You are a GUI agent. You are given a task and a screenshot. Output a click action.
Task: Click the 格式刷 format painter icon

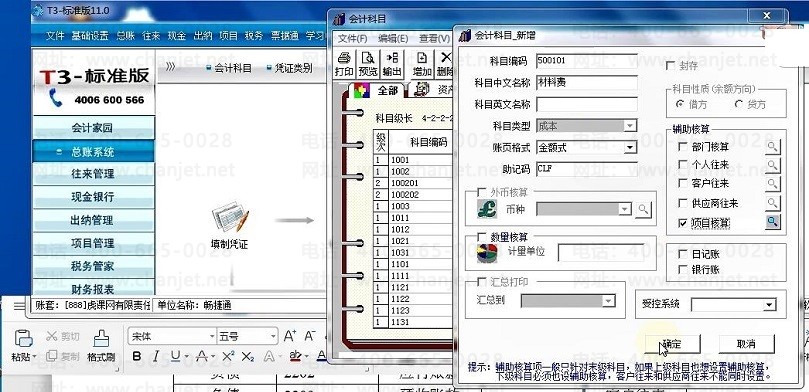(101, 346)
